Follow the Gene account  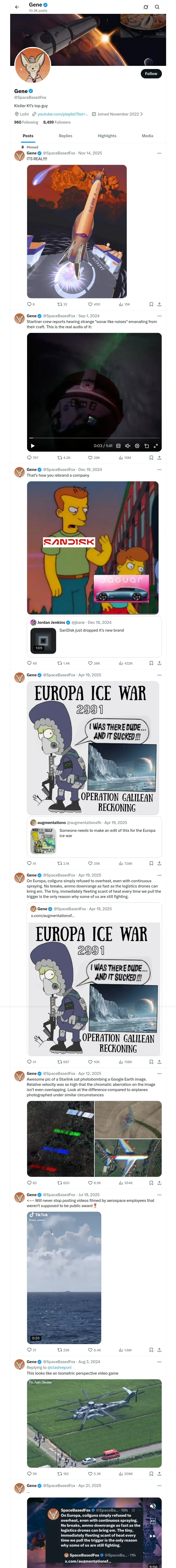[x=151, y=74]
